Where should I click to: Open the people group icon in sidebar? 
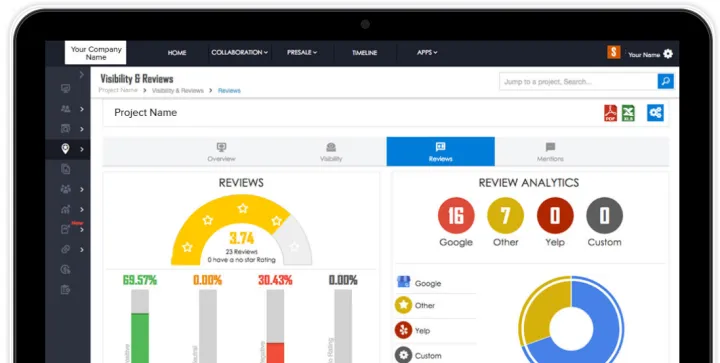[x=66, y=189]
